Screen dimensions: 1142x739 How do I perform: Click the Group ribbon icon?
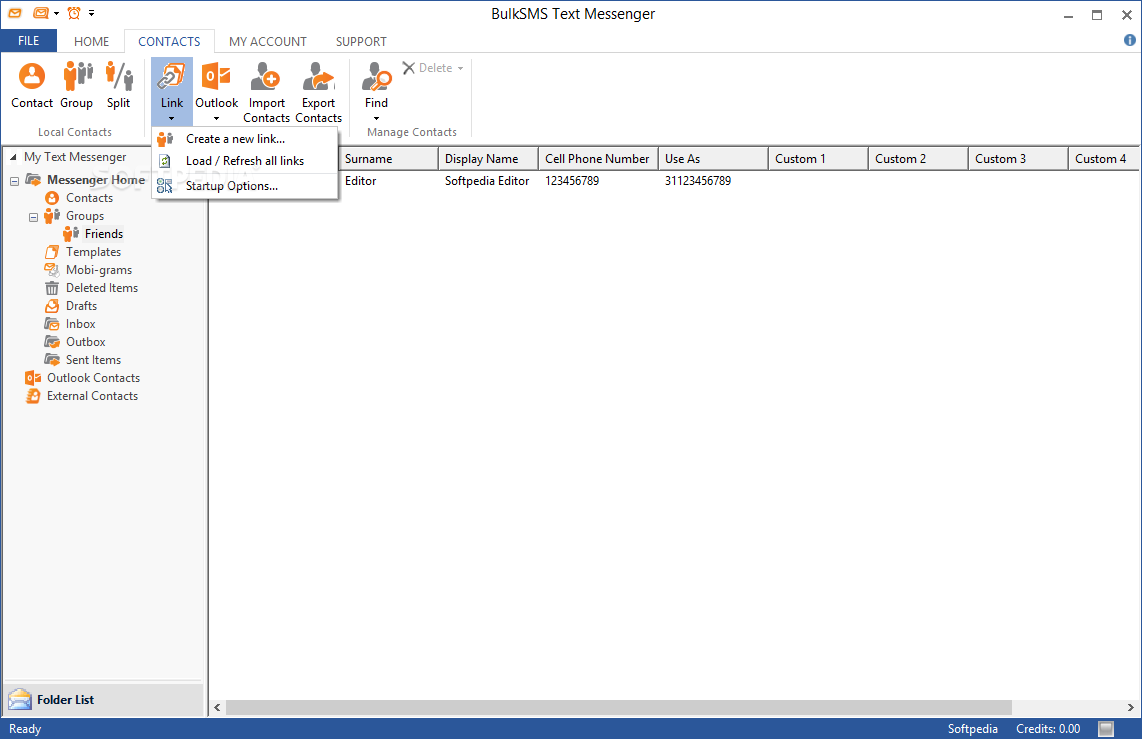point(77,76)
